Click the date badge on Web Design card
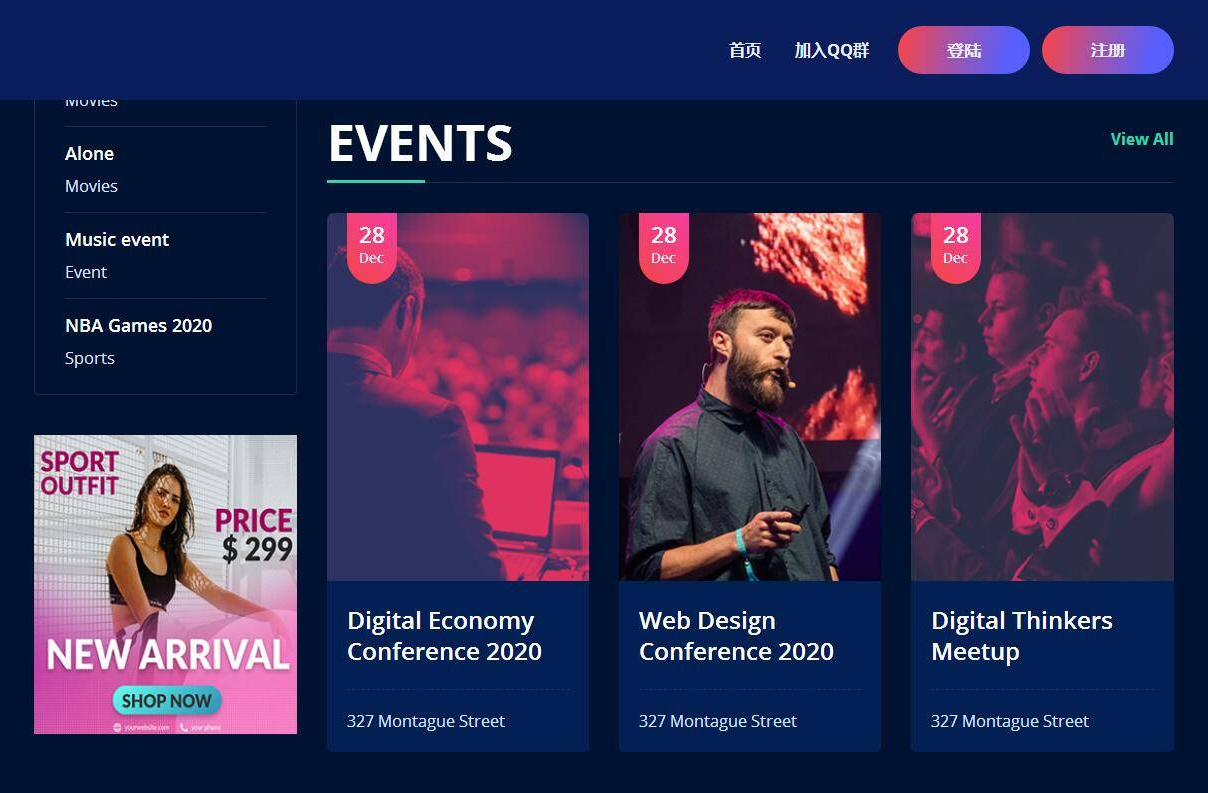The width and height of the screenshot is (1208, 793). point(664,245)
